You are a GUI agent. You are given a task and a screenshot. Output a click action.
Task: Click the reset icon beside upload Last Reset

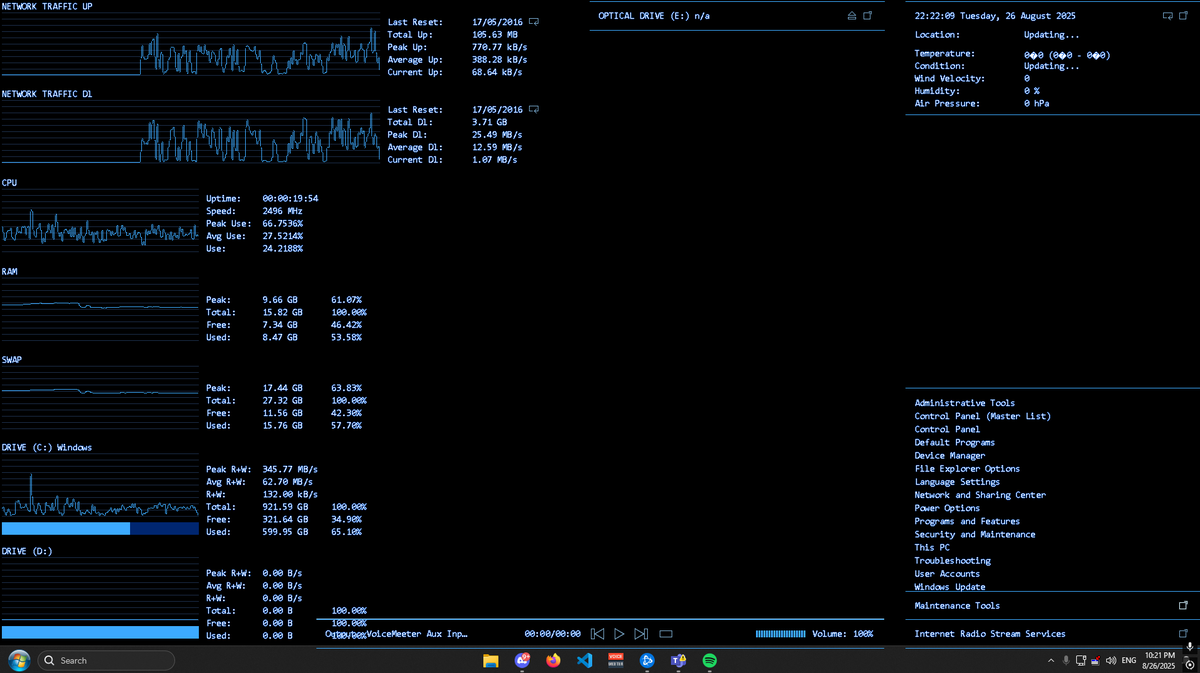(x=534, y=22)
